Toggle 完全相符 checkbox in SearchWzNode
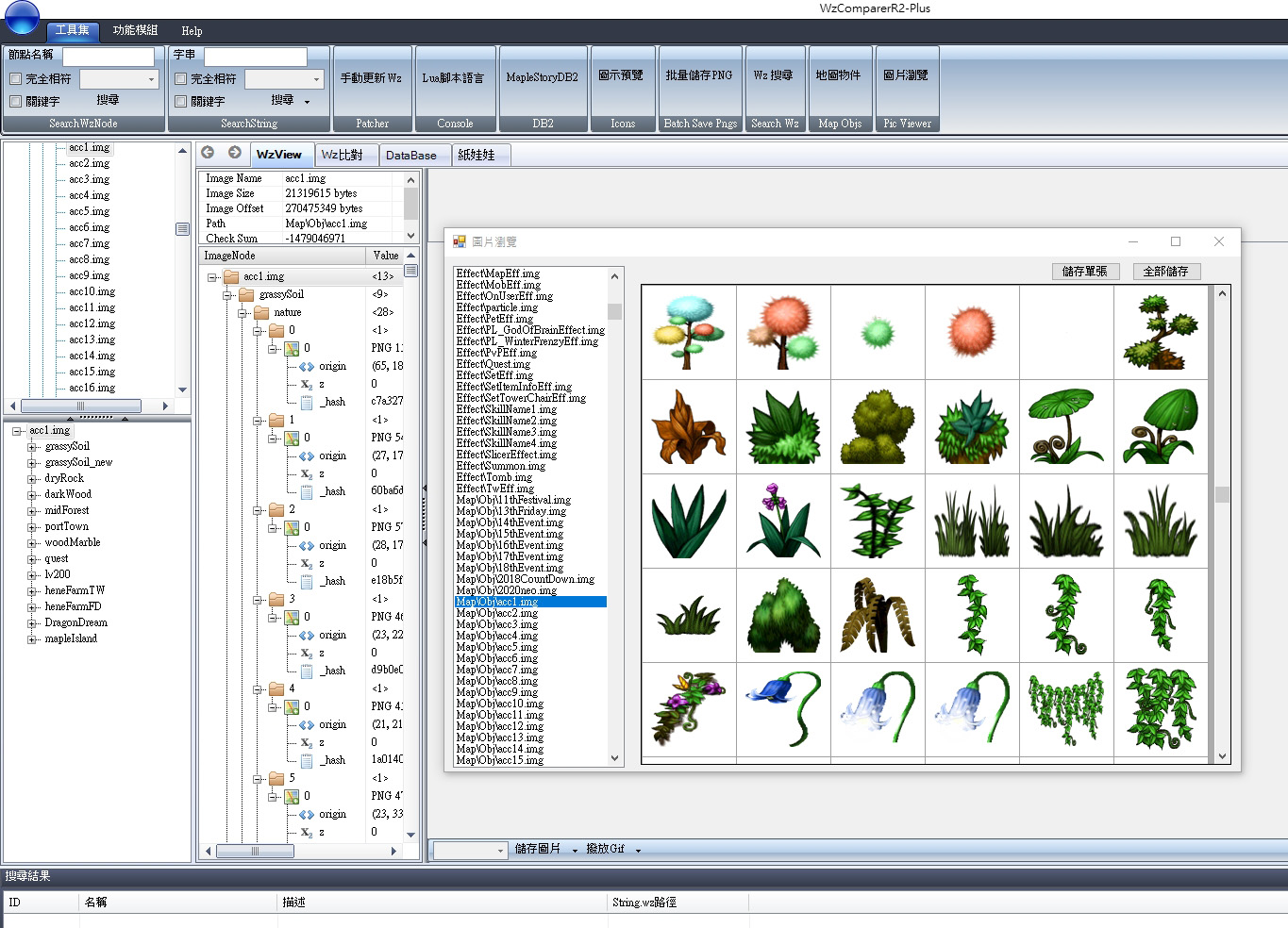1288x928 pixels. 15,79
